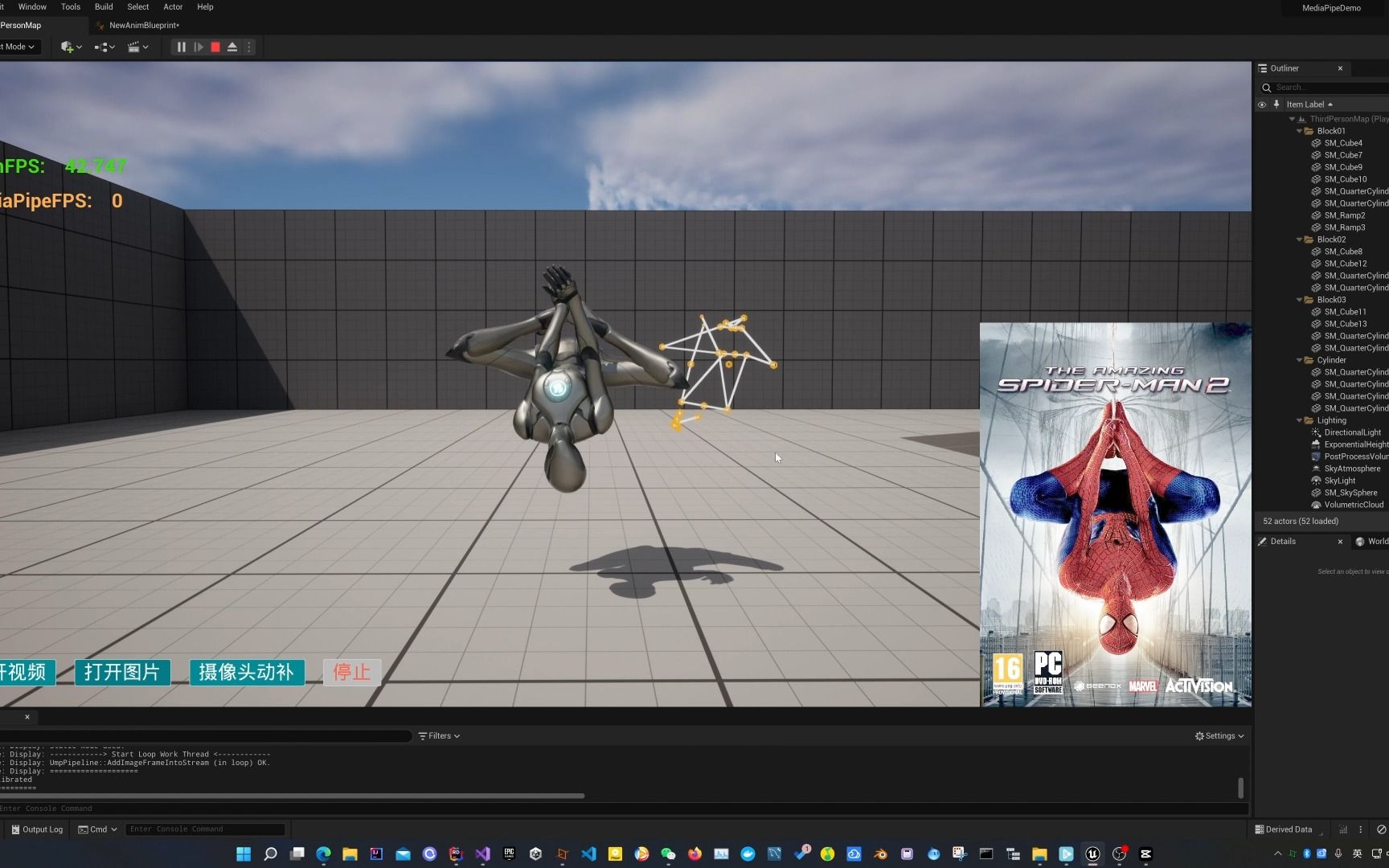Open the Output Log drawer button
Viewport: 1389px width, 868px height.
point(37,829)
